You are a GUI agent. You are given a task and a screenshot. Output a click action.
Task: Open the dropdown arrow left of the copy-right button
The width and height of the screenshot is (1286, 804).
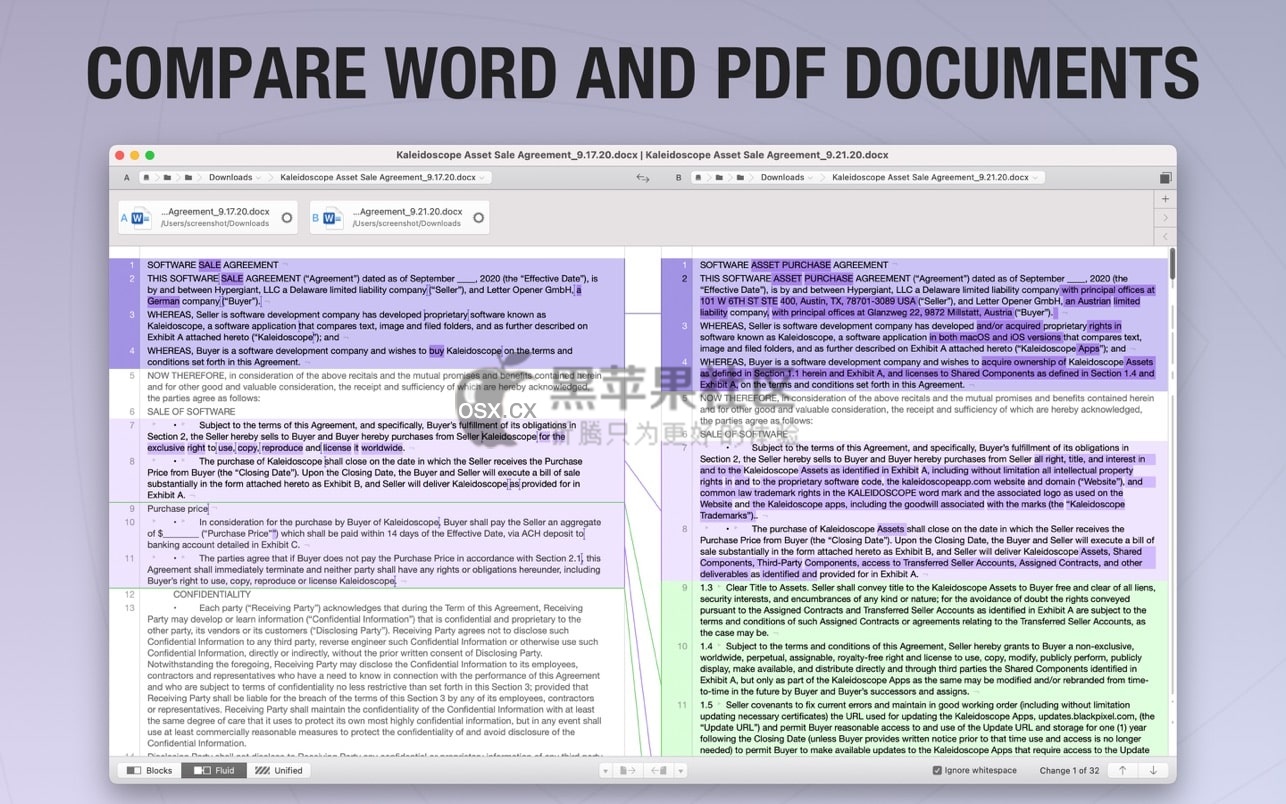(x=607, y=771)
